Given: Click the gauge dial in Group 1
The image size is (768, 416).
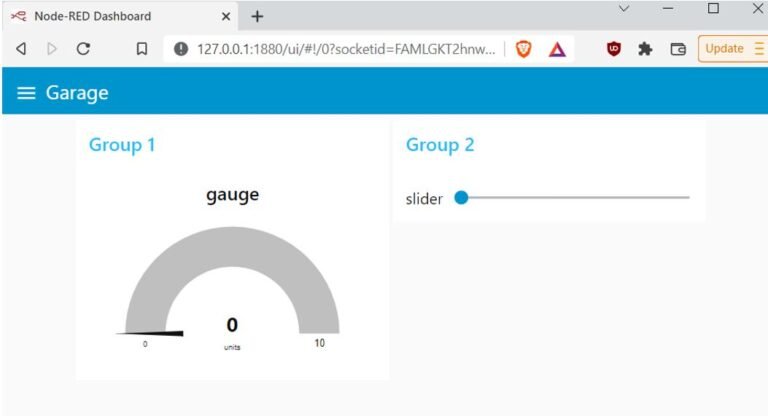Looking at the screenshot, I should [232, 281].
